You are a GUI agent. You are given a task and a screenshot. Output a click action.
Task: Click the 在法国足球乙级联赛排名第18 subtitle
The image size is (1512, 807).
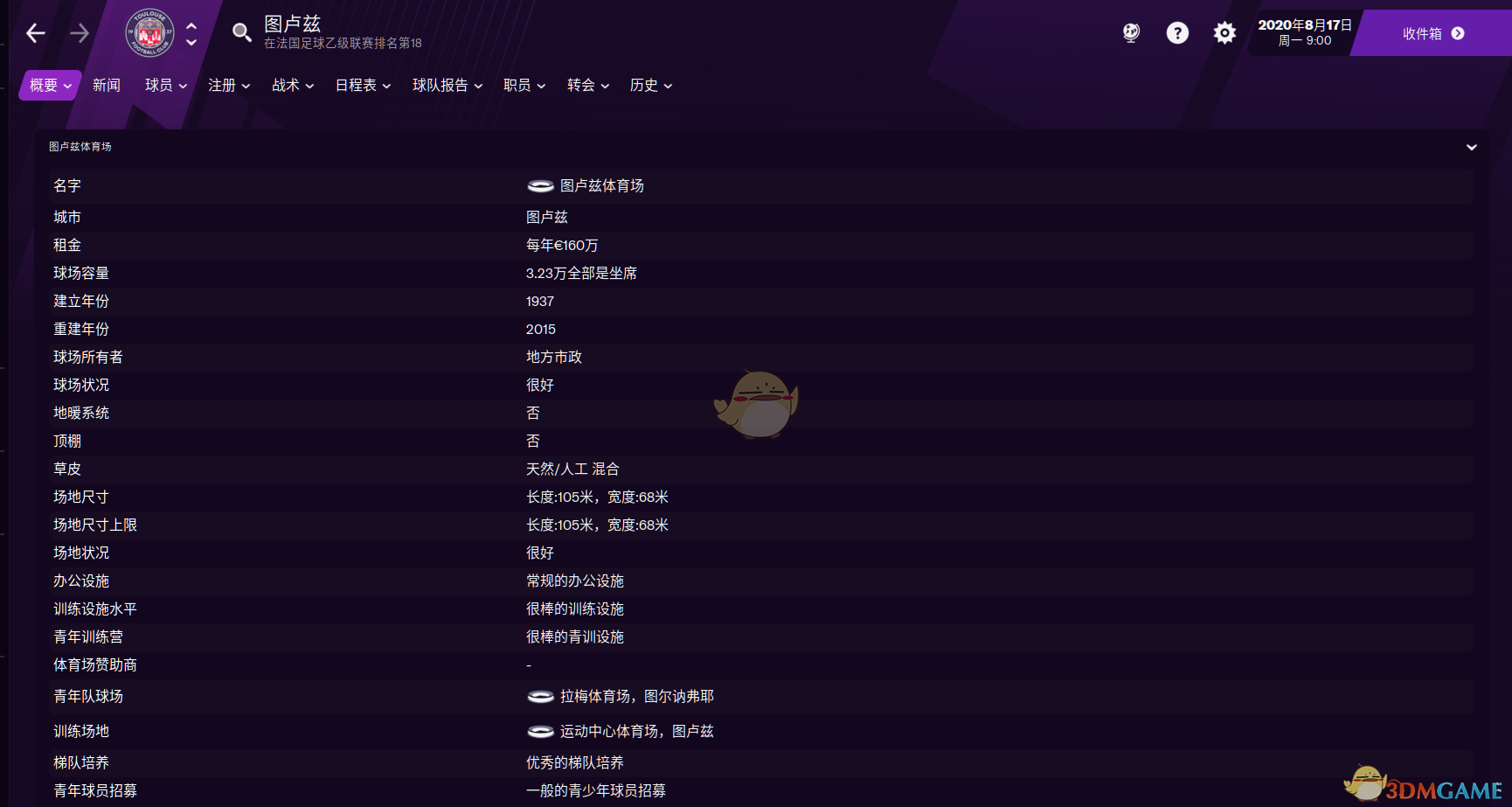(x=343, y=43)
